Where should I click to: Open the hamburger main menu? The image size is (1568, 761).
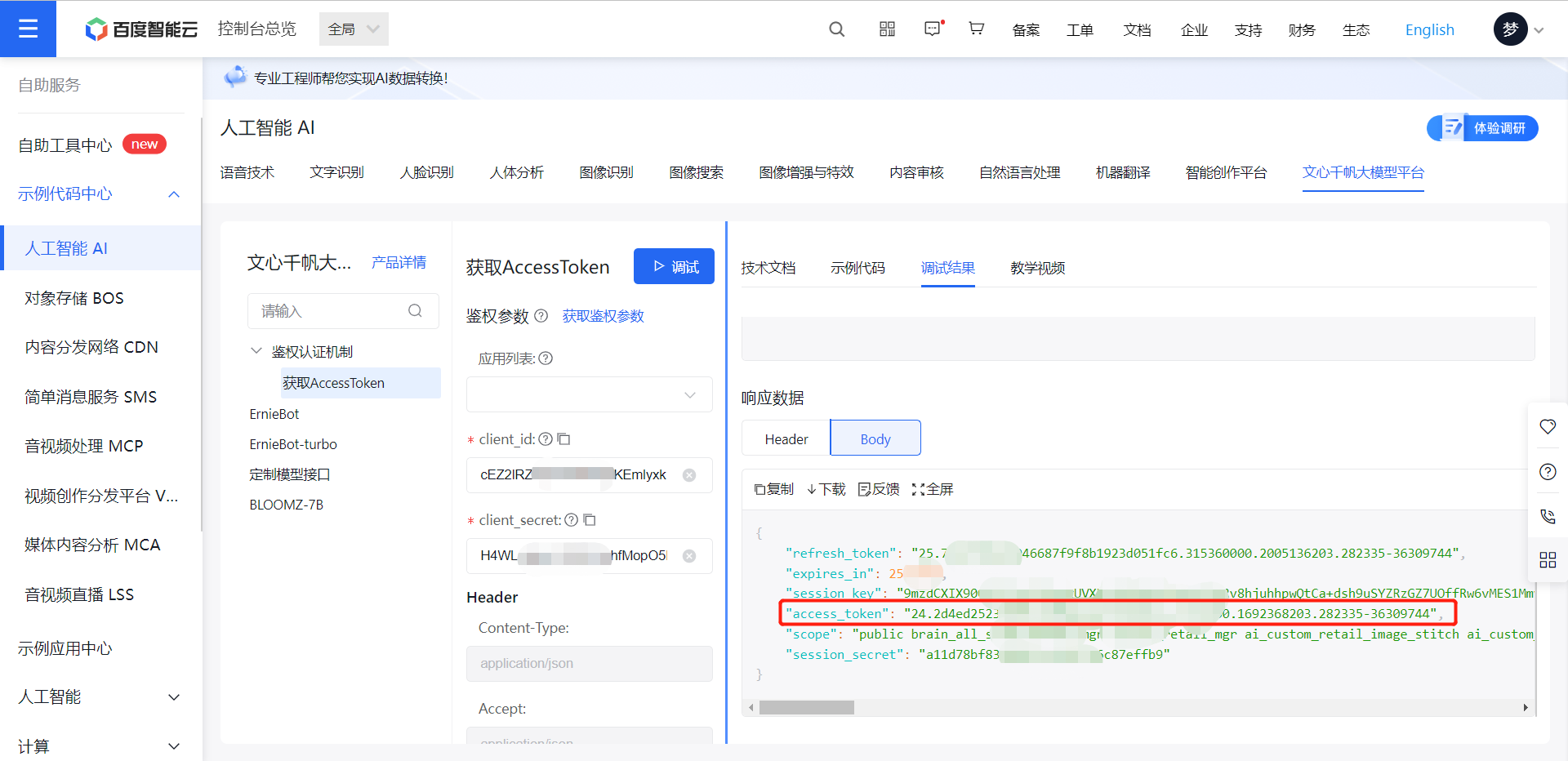[x=28, y=29]
